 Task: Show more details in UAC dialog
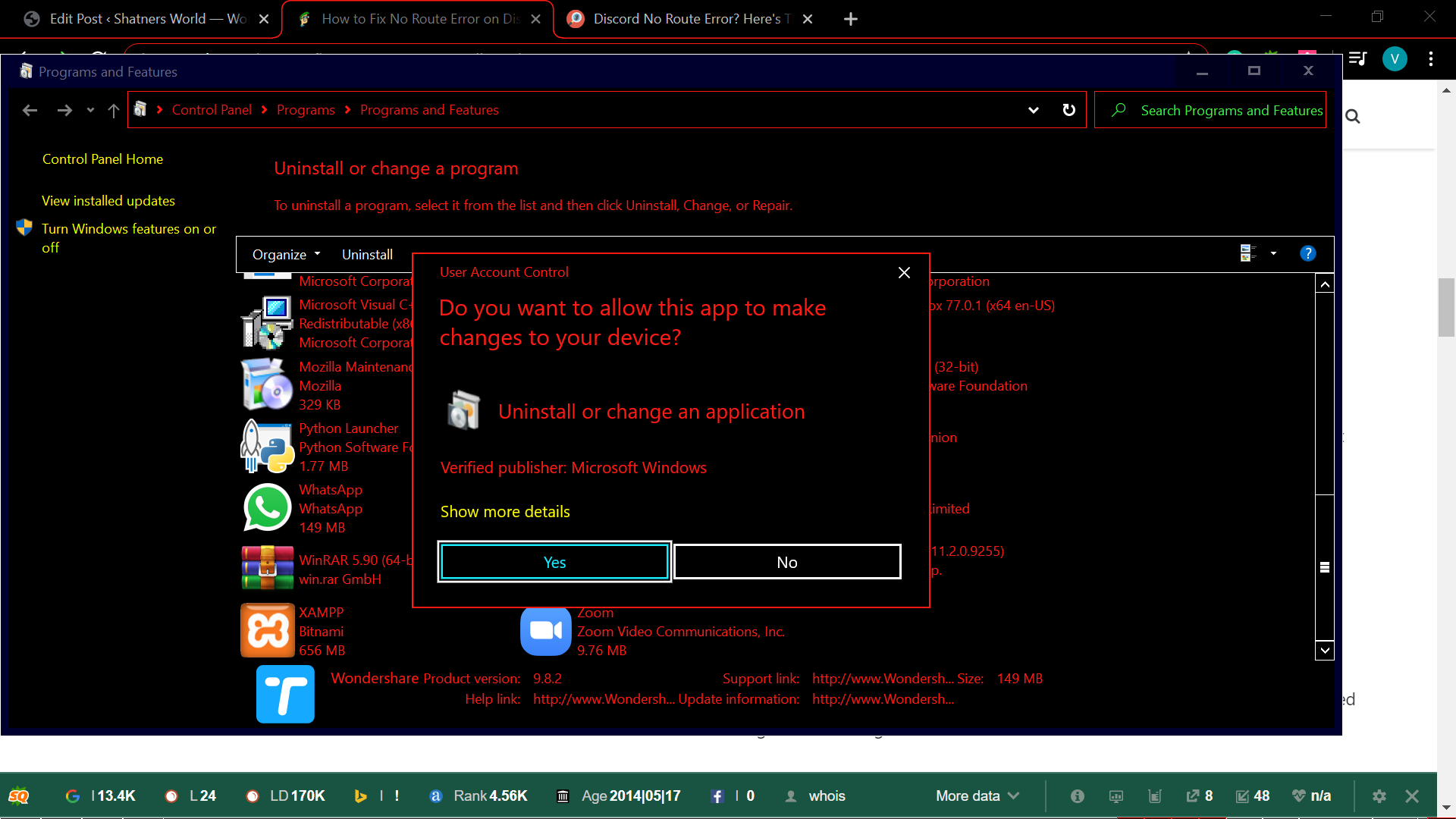505,512
